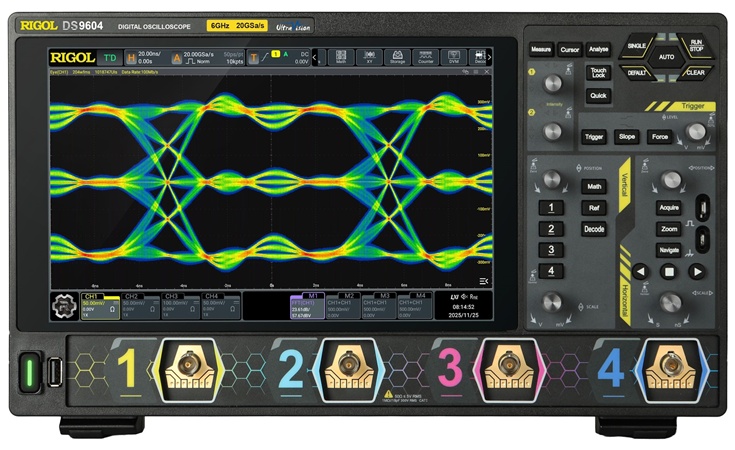Screen dimensions: 735x450
Task: Push the multifunction knob 1
Action: pyautogui.click(x=553, y=84)
